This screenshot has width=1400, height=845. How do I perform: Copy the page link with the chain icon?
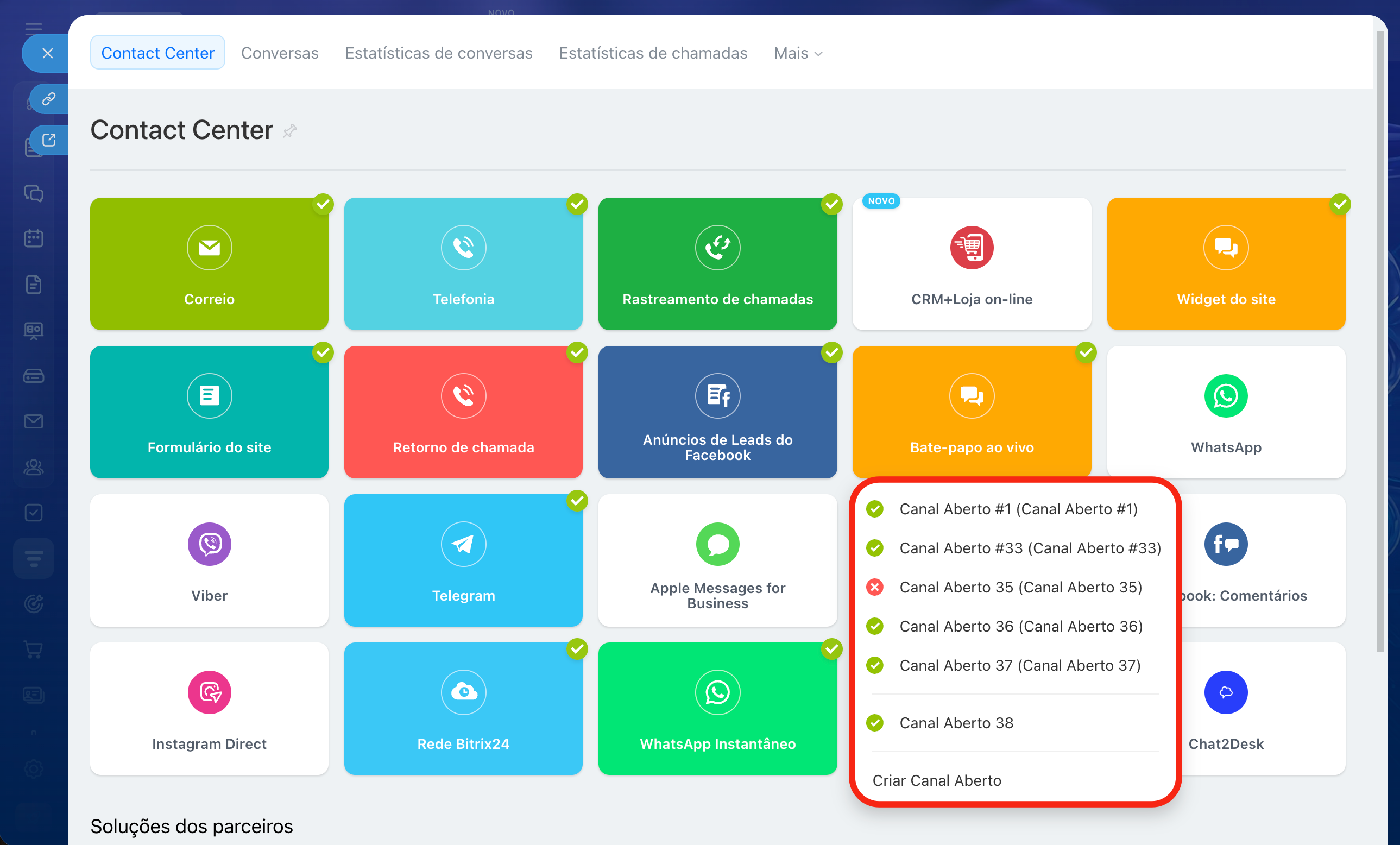49,99
